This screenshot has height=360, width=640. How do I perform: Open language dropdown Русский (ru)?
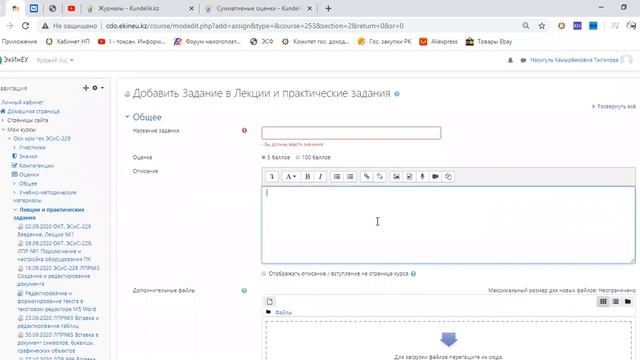[x=55, y=60]
